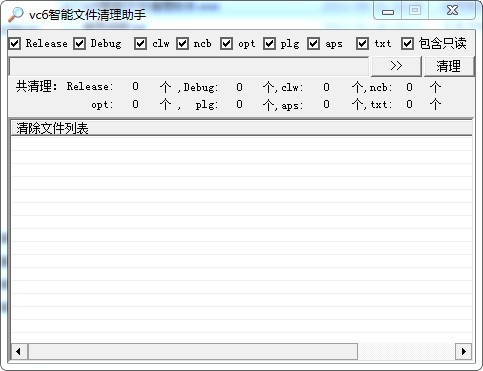Screen dimensions: 483x371
Task: Click the txt: count label
Action: [x=381, y=105]
